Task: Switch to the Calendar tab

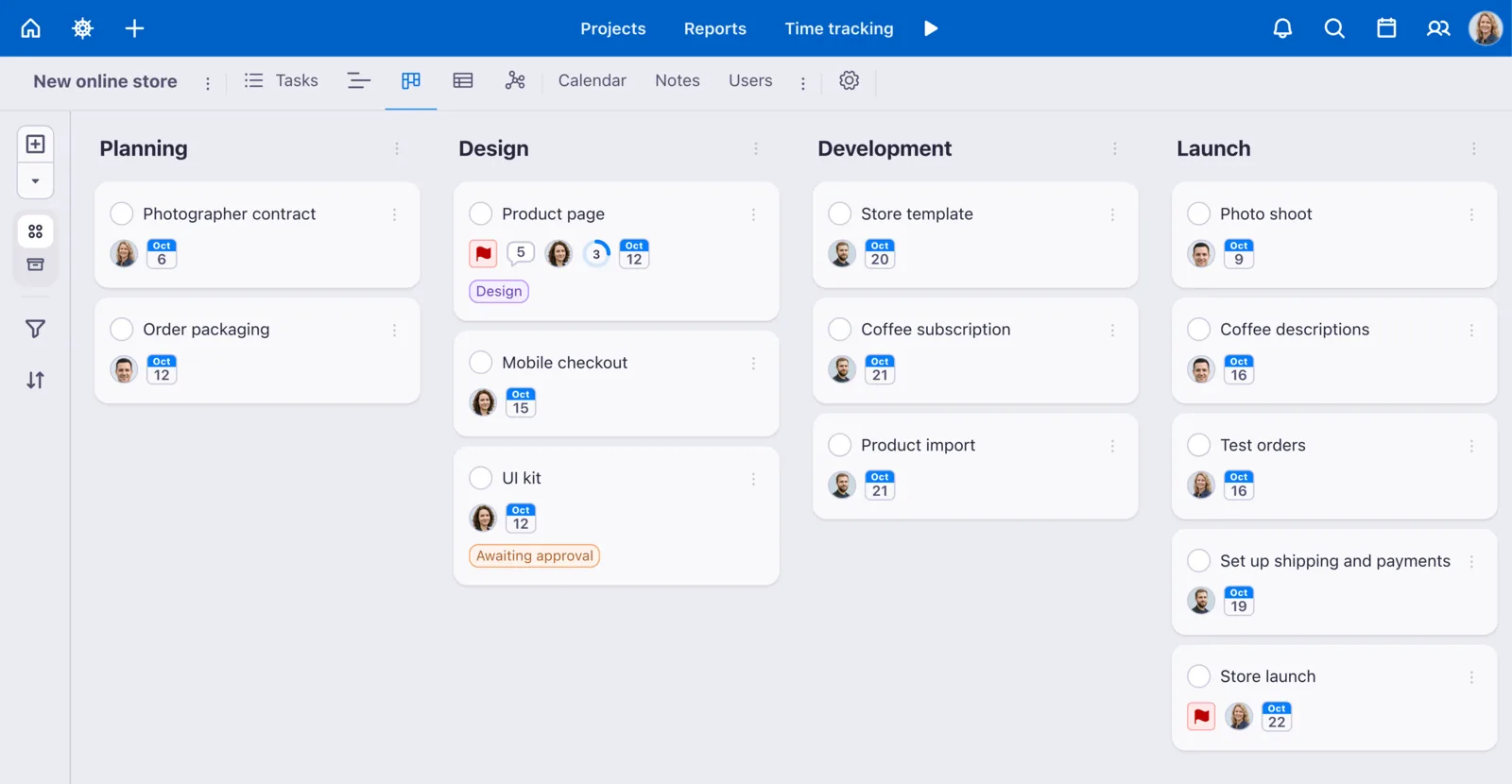Action: pos(593,81)
